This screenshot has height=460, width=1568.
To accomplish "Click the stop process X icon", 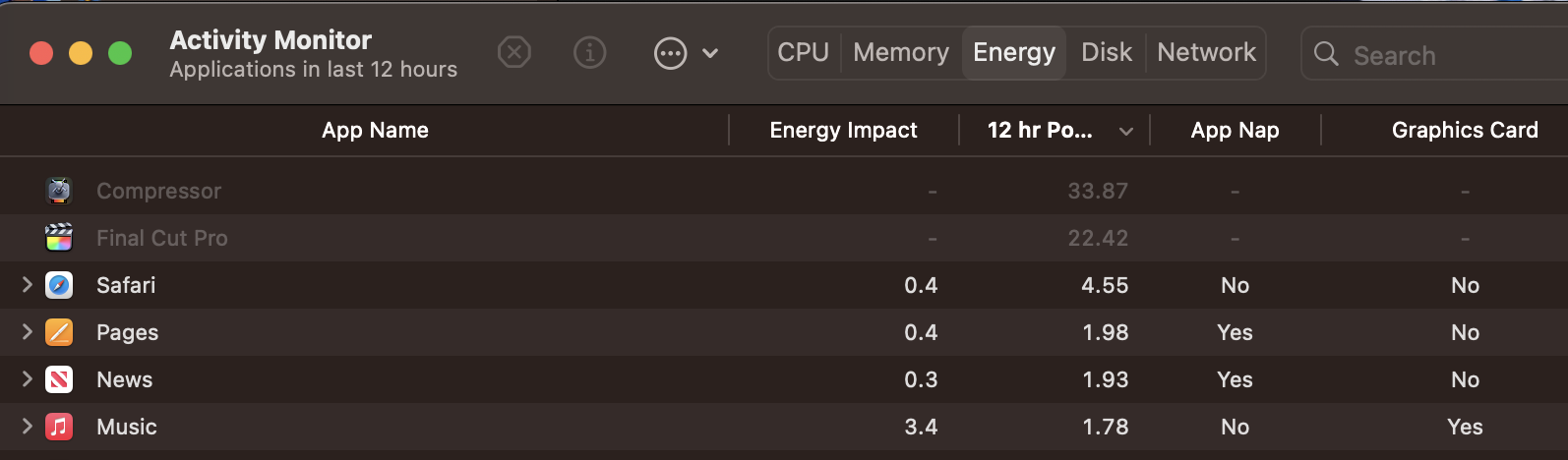I will point(514,52).
